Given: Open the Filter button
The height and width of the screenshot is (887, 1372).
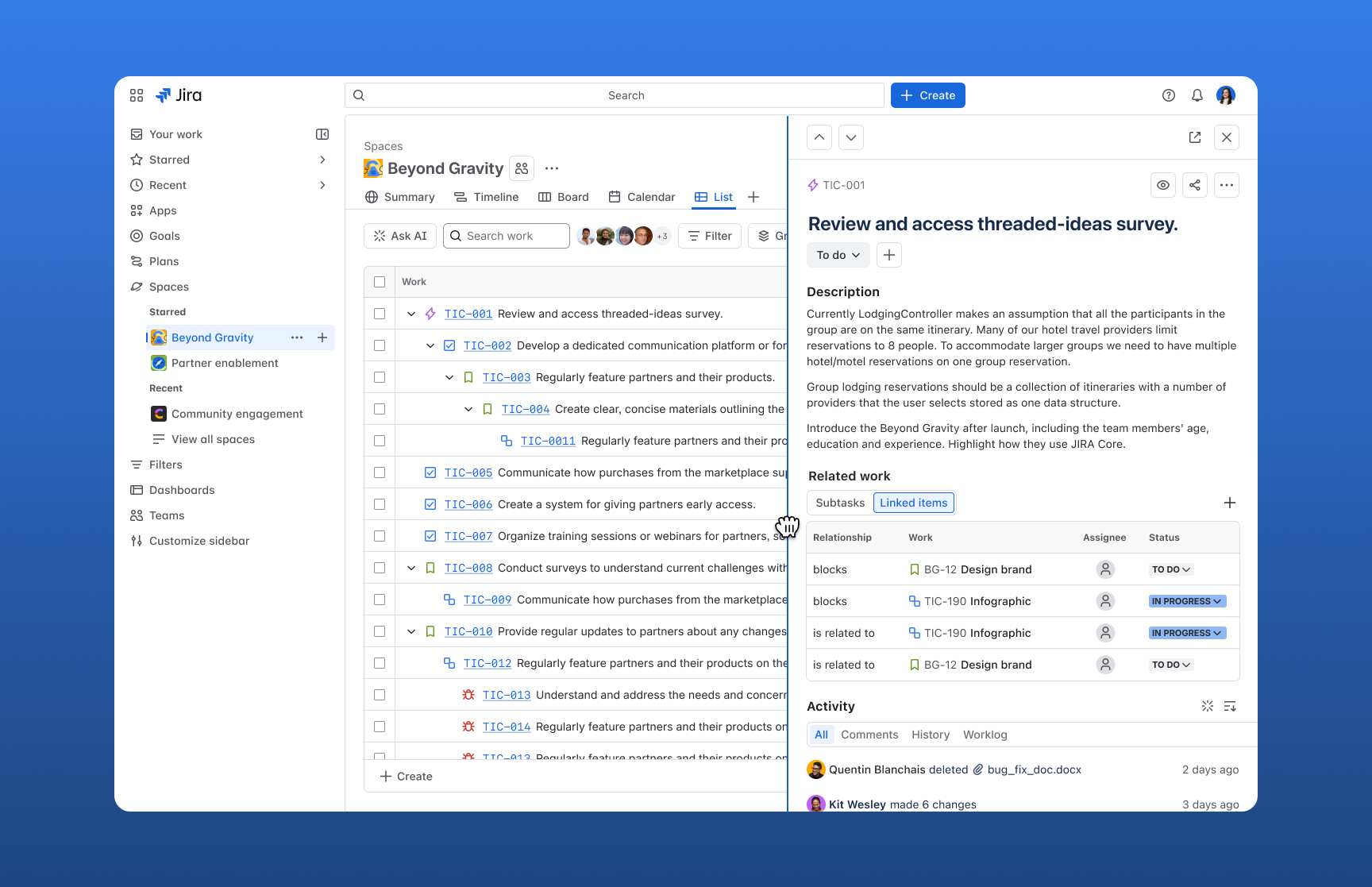Looking at the screenshot, I should [710, 236].
